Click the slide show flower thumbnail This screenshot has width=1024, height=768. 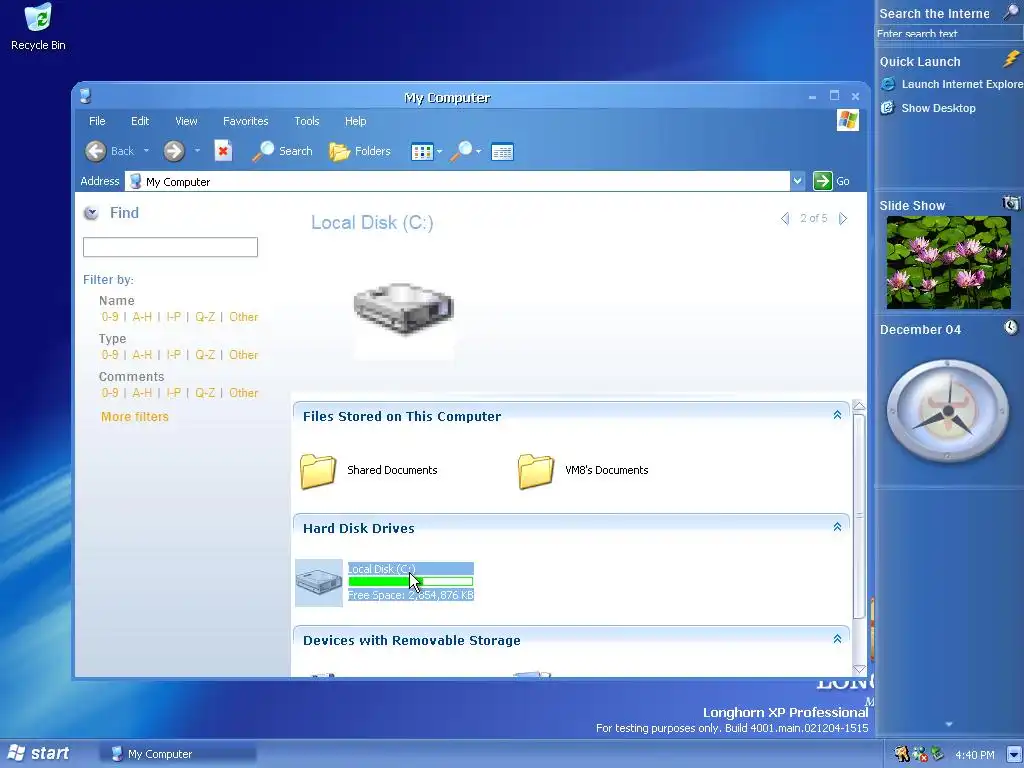click(x=948, y=263)
